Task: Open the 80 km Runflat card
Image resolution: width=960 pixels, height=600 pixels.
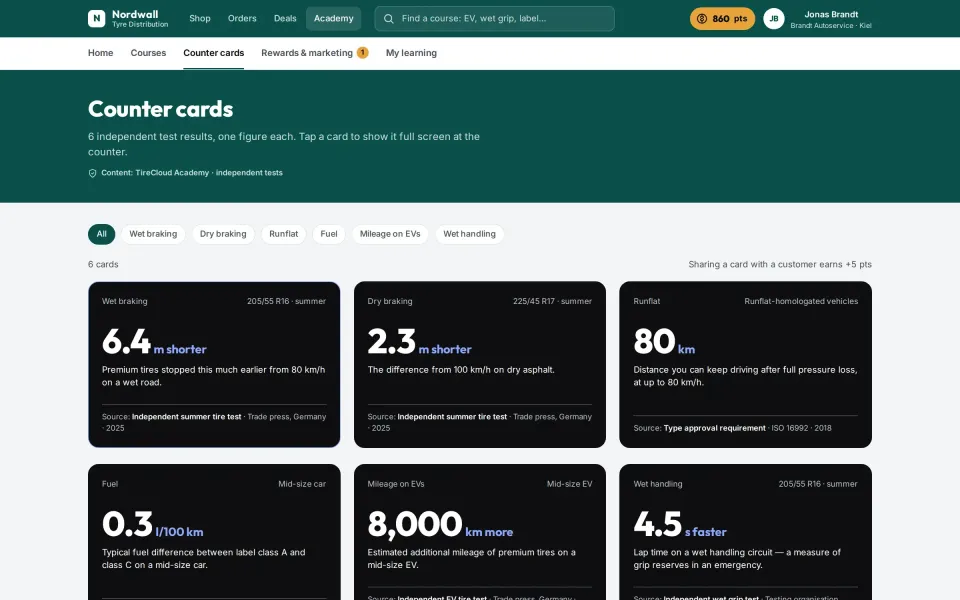Action: click(x=745, y=364)
